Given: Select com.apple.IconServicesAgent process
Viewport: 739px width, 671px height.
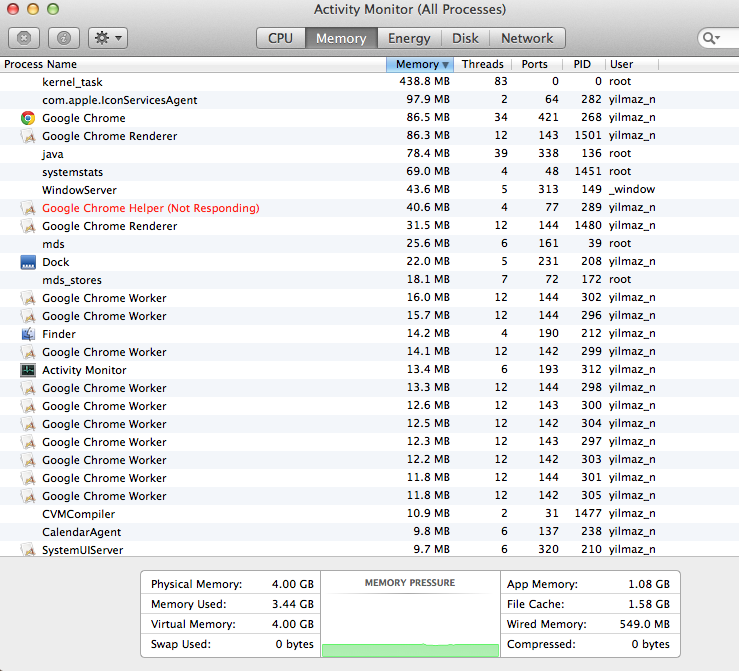Looking at the screenshot, I should coord(370,100).
